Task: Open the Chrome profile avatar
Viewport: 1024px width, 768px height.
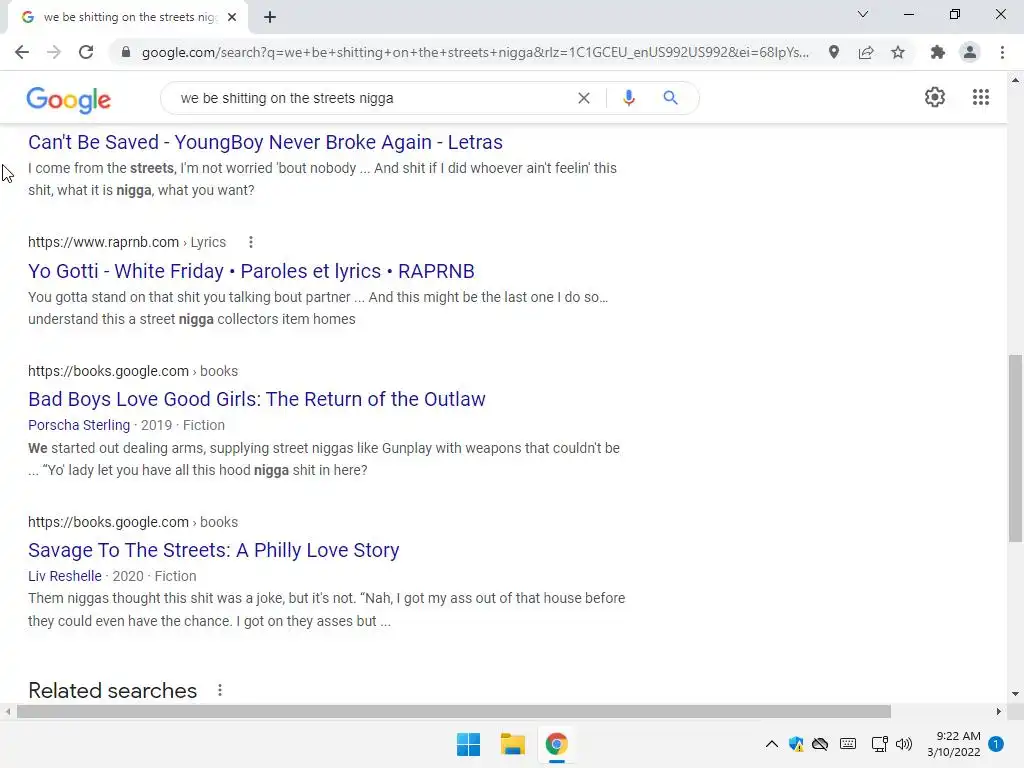Action: point(970,52)
